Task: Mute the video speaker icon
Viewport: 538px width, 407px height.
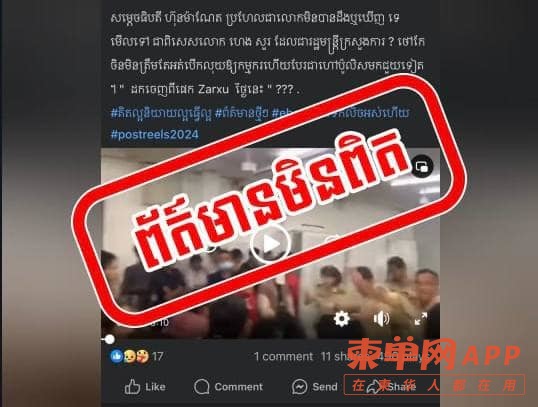Action: [381, 319]
